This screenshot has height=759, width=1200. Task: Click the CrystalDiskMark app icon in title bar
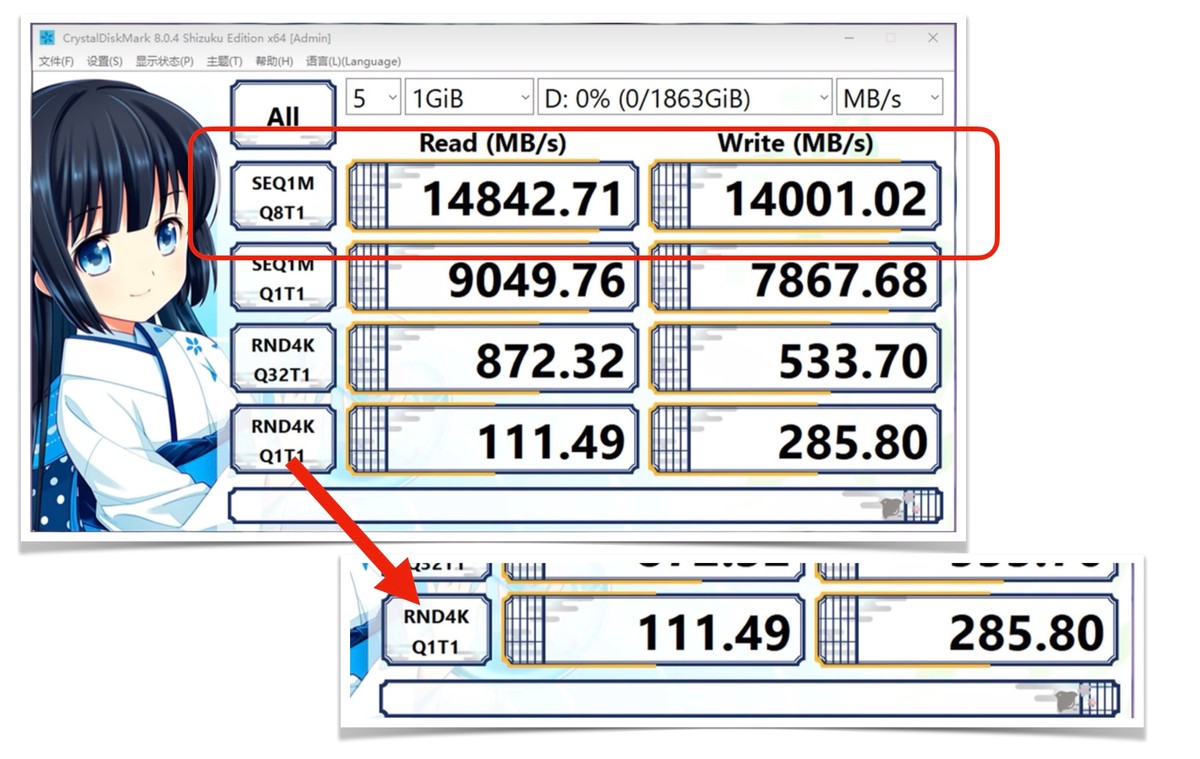47,38
